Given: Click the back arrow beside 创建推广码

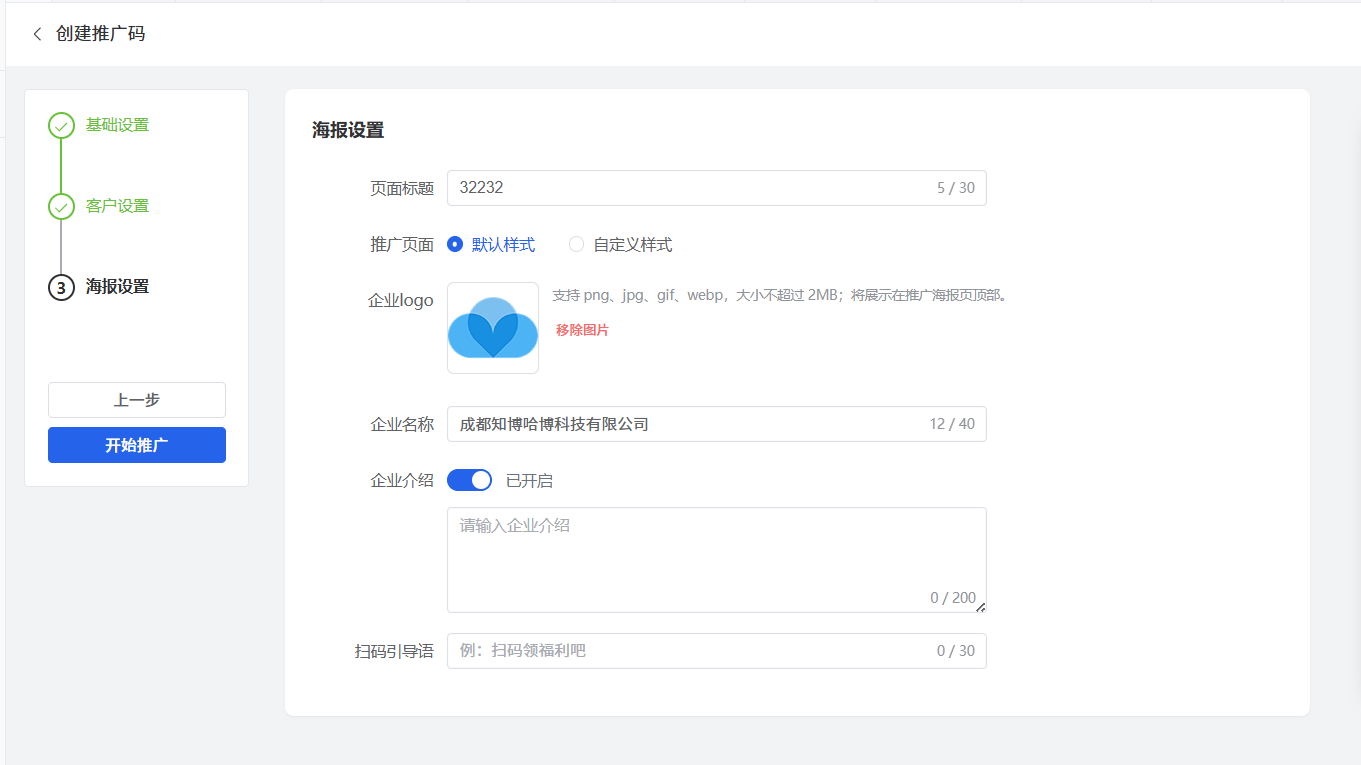Looking at the screenshot, I should pyautogui.click(x=37, y=34).
